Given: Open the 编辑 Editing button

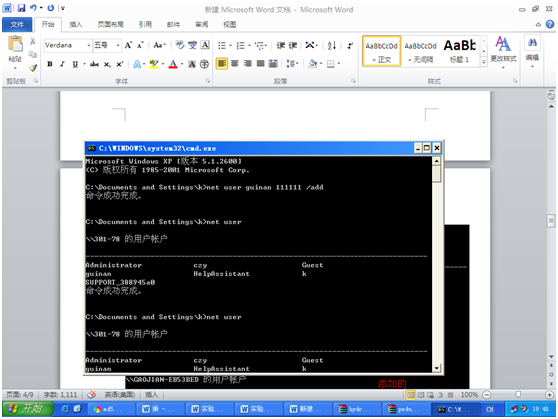Looking at the screenshot, I should point(532,51).
